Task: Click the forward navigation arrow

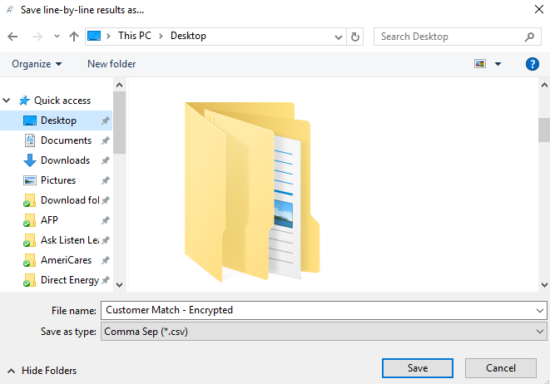Action: tap(37, 36)
